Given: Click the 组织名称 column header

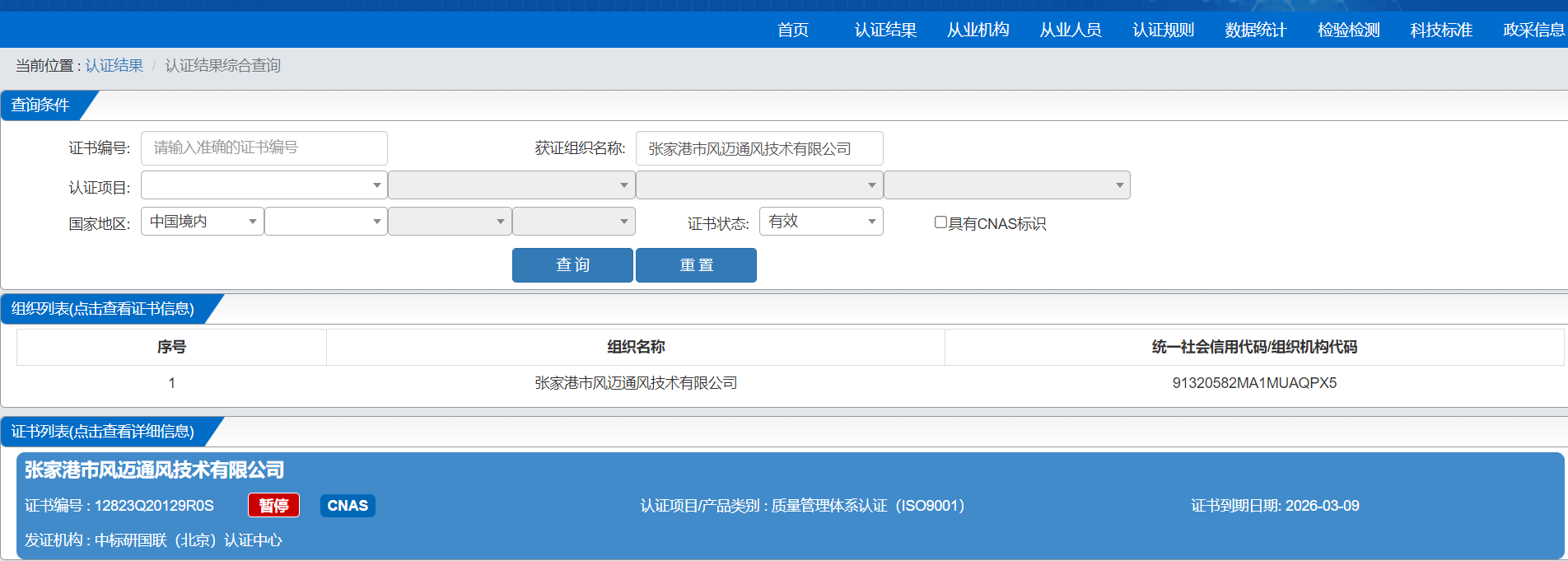Looking at the screenshot, I should 636,348.
